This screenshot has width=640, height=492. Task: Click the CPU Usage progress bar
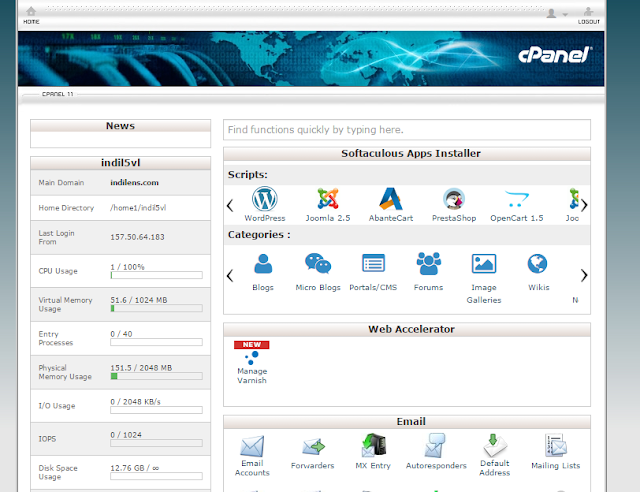tap(156, 275)
